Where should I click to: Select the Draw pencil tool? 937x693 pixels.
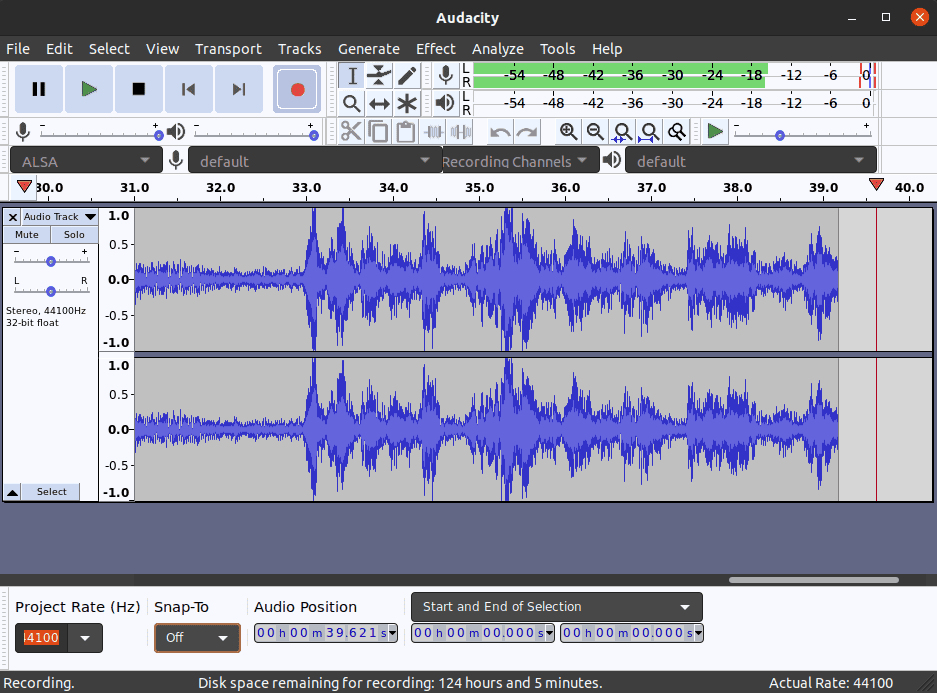(x=407, y=76)
